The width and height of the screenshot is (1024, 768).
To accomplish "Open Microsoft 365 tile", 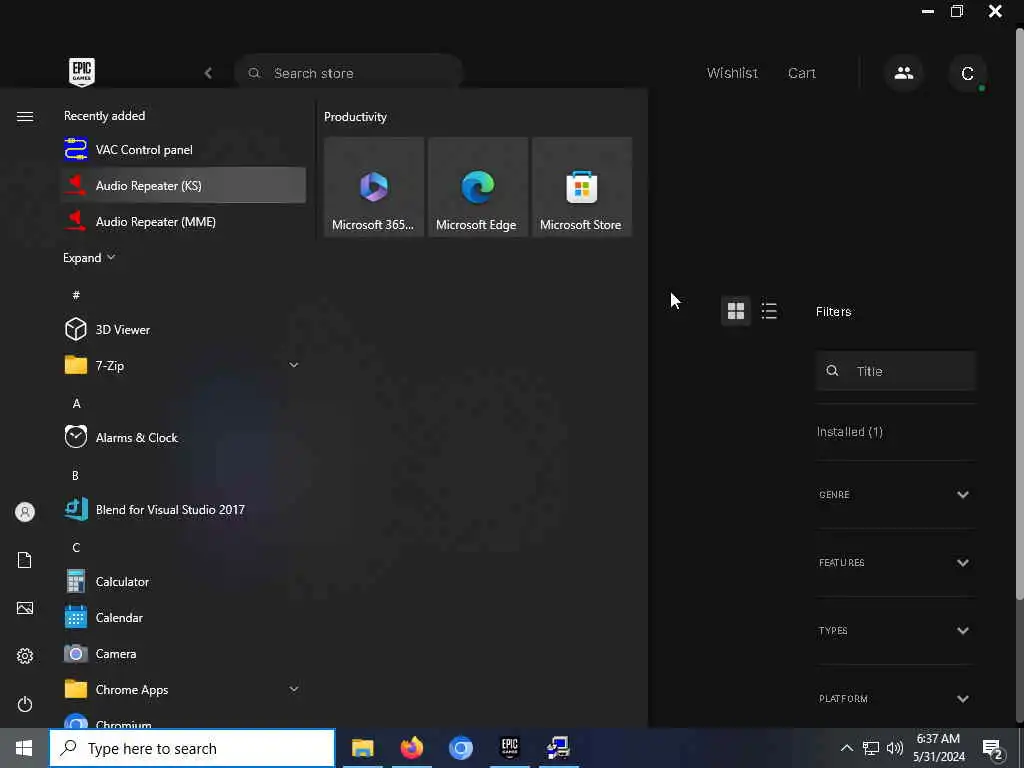I will pyautogui.click(x=374, y=187).
